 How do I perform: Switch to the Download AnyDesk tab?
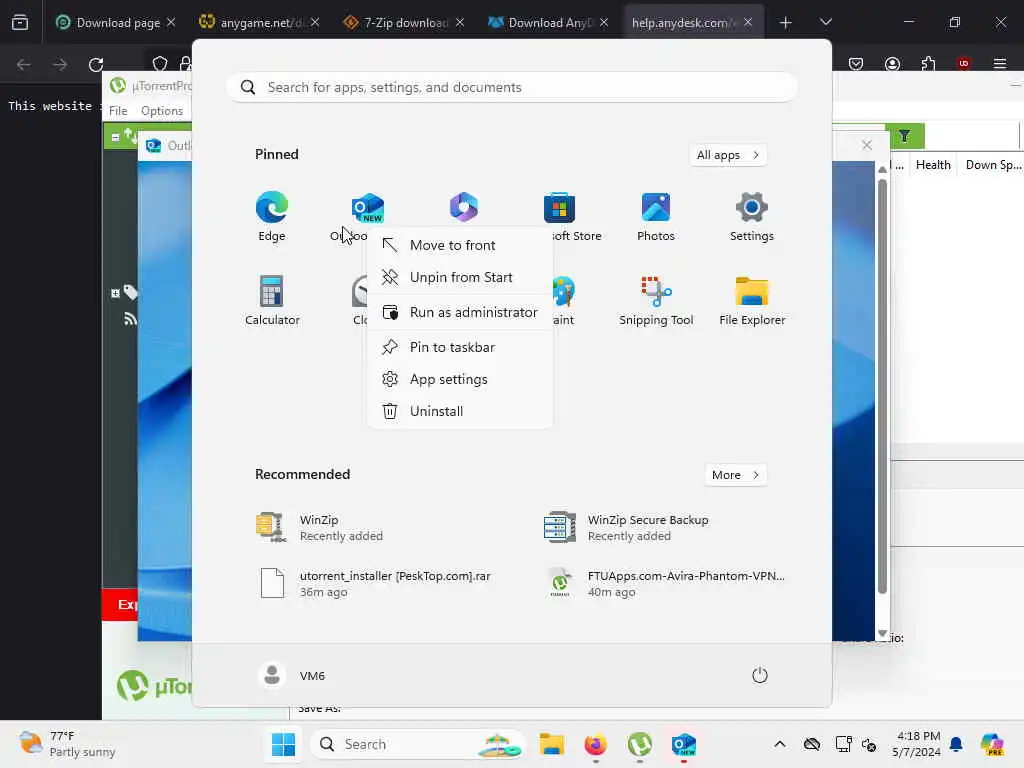tap(549, 22)
